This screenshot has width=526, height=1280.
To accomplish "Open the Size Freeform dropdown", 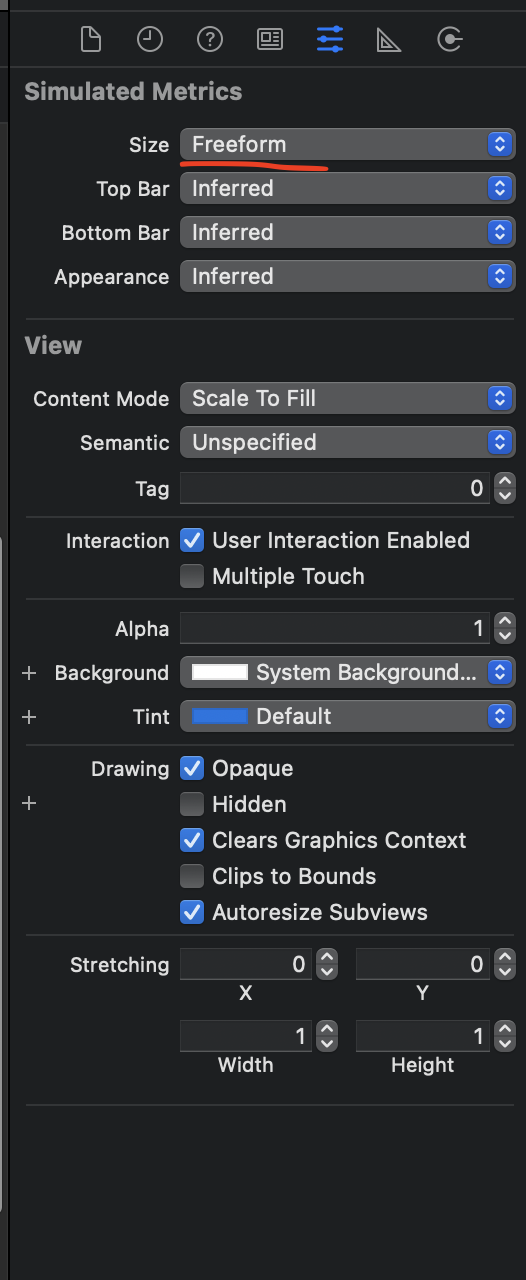I will 347,144.
